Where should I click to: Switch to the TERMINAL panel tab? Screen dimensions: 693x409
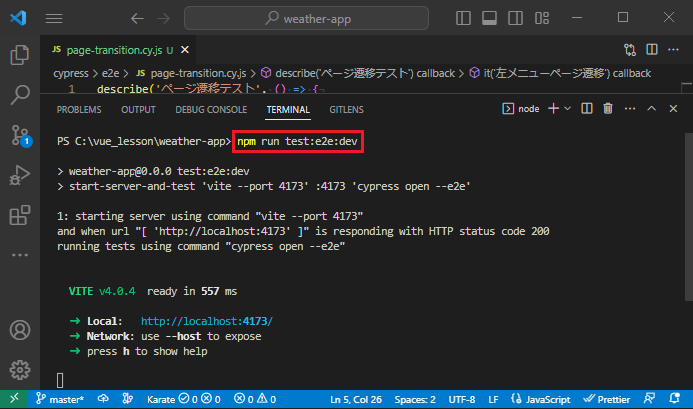[288, 110]
